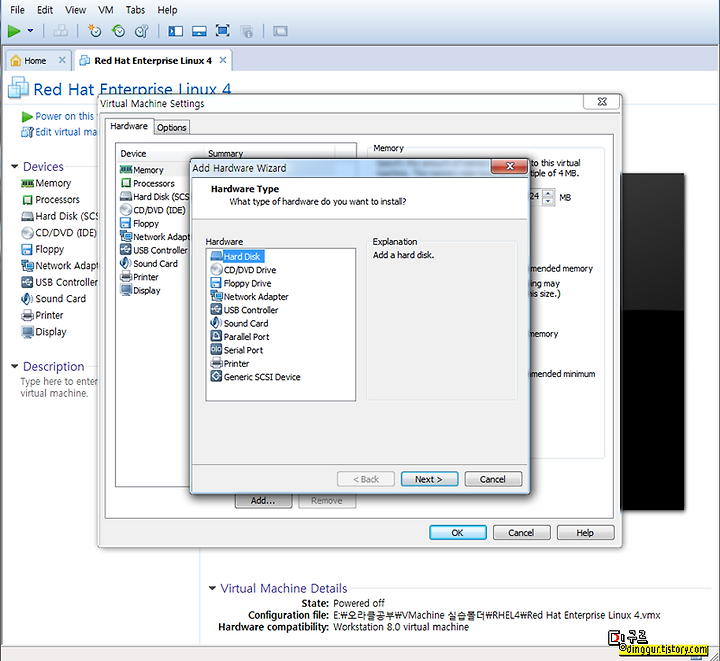Click Edit virtual machine settings link
The image size is (720, 661).
(59, 132)
